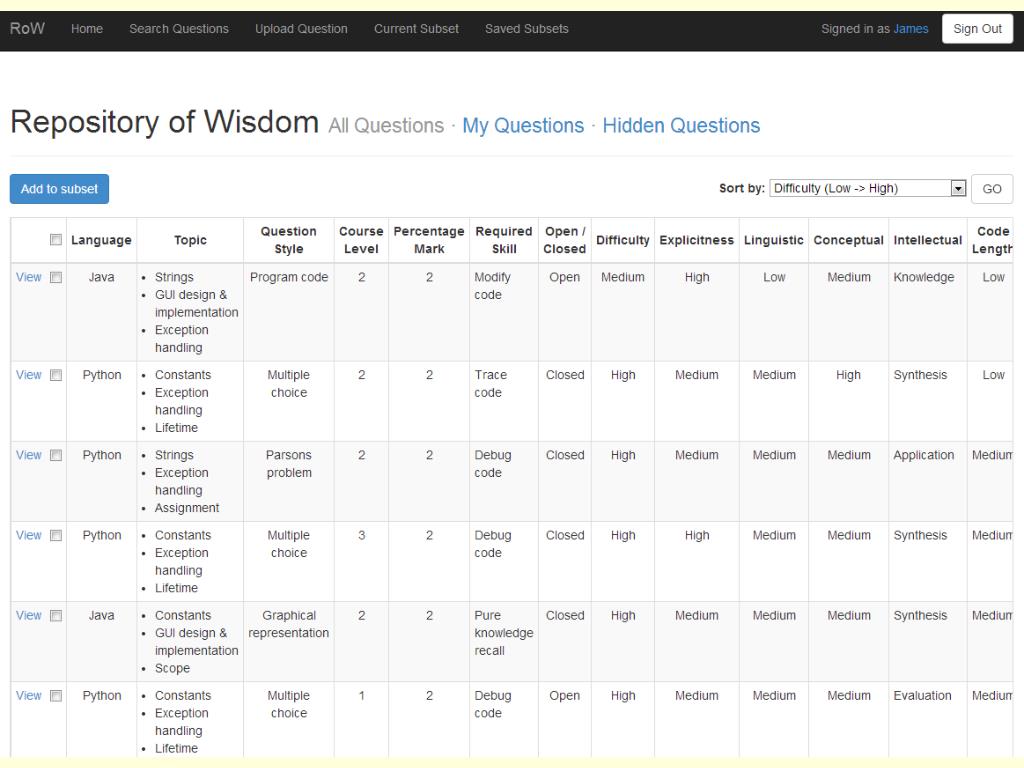Check the Java Program code row checkbox
The image size is (1024, 768).
56,277
